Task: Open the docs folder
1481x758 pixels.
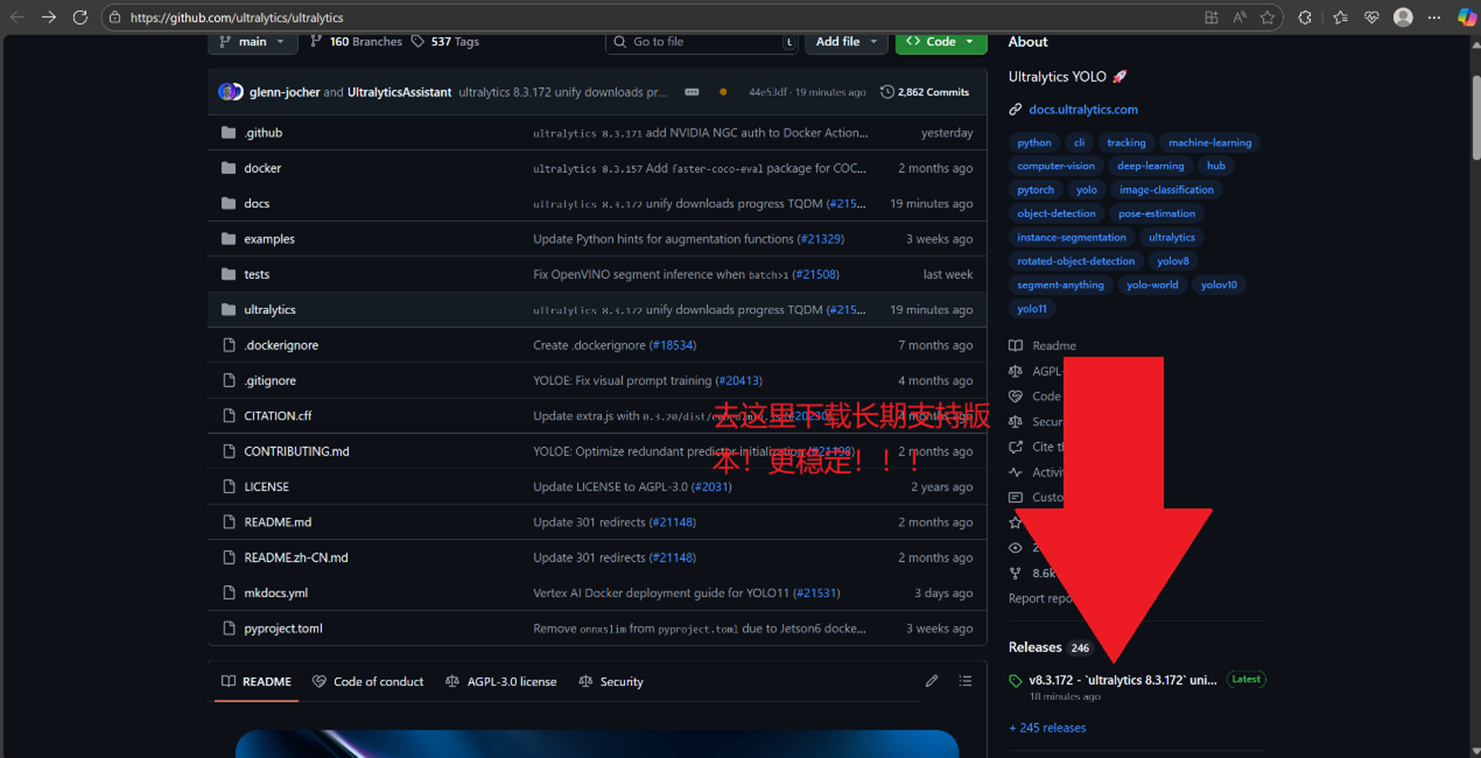Action: click(x=257, y=203)
